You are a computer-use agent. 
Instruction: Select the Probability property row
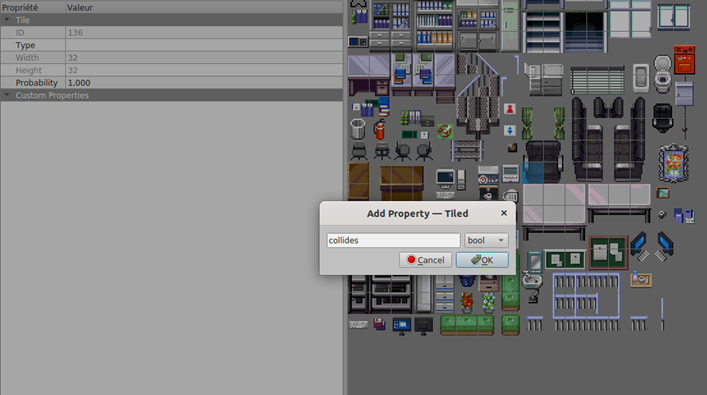172,83
